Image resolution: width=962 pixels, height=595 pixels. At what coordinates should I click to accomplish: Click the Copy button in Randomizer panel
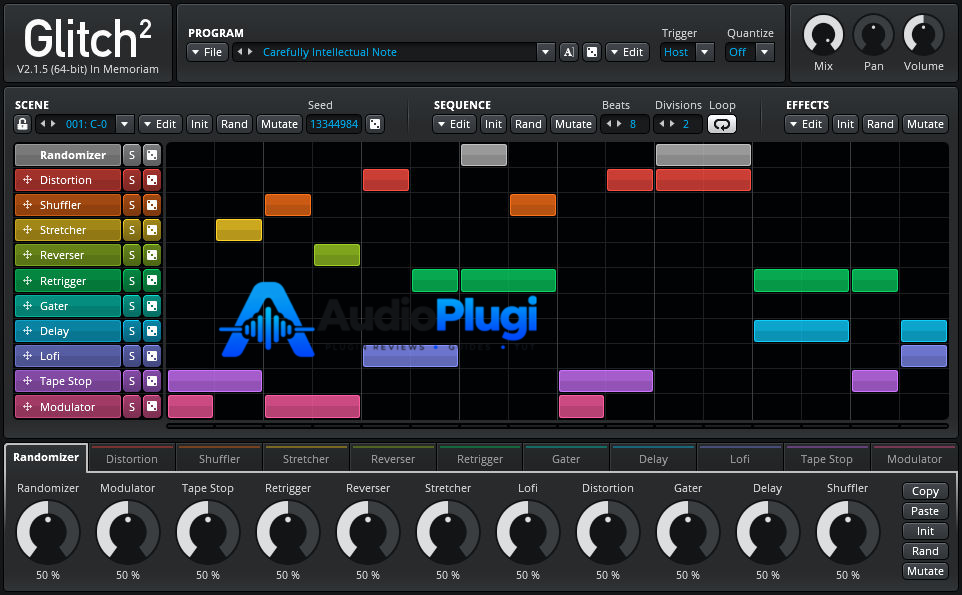[x=925, y=491]
